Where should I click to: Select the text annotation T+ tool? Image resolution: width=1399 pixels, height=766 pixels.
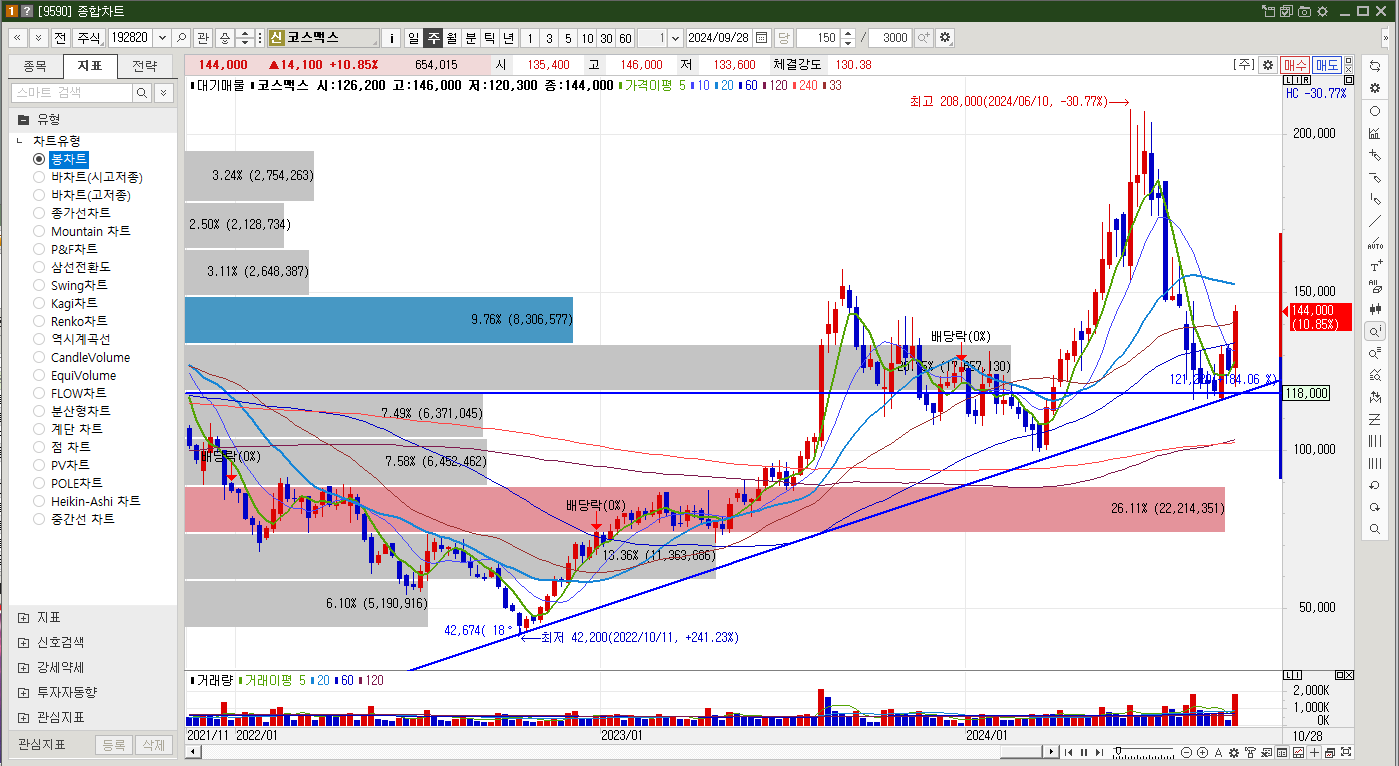(x=1376, y=265)
